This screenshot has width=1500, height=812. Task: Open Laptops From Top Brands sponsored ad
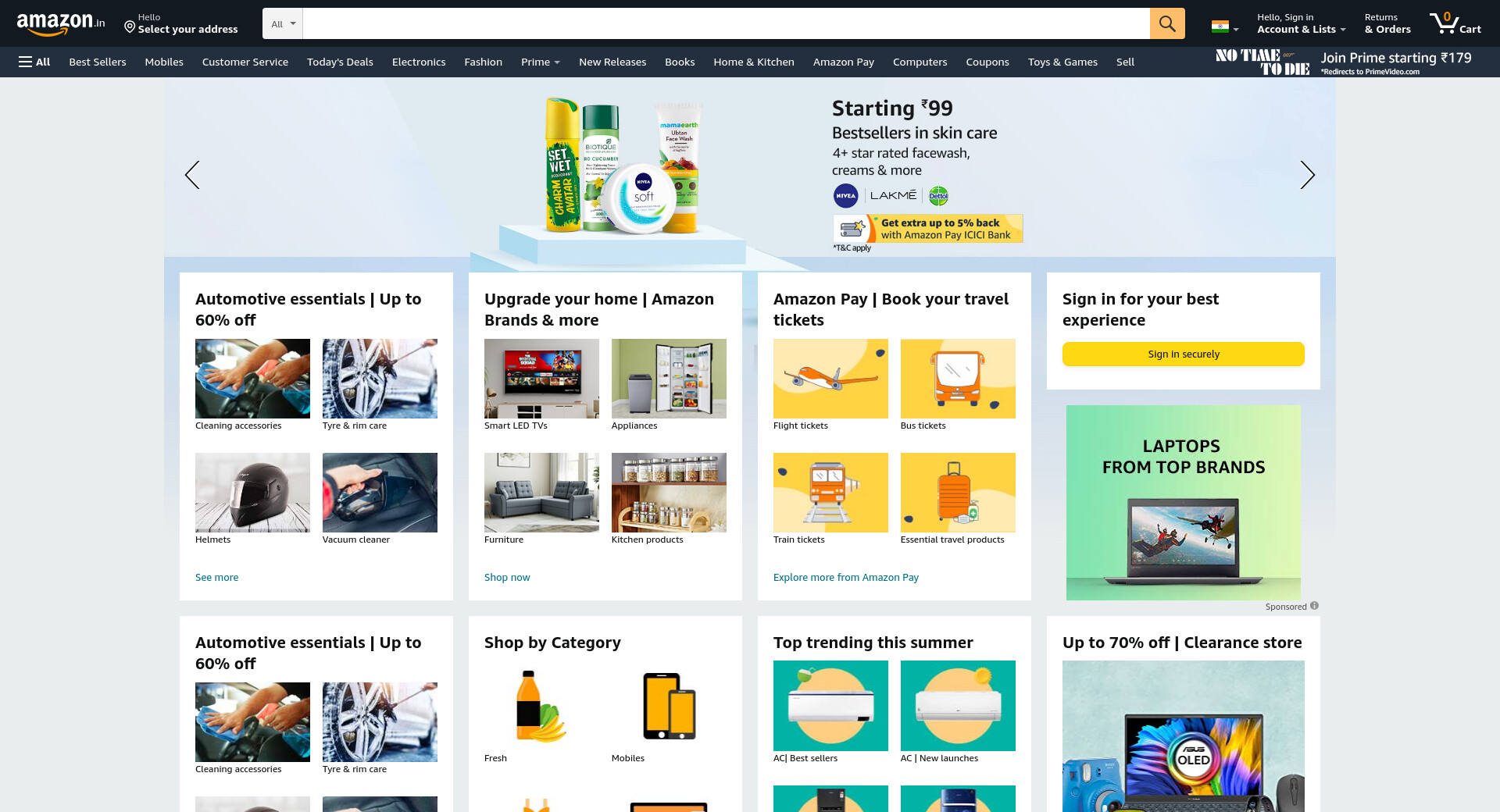pos(1184,503)
